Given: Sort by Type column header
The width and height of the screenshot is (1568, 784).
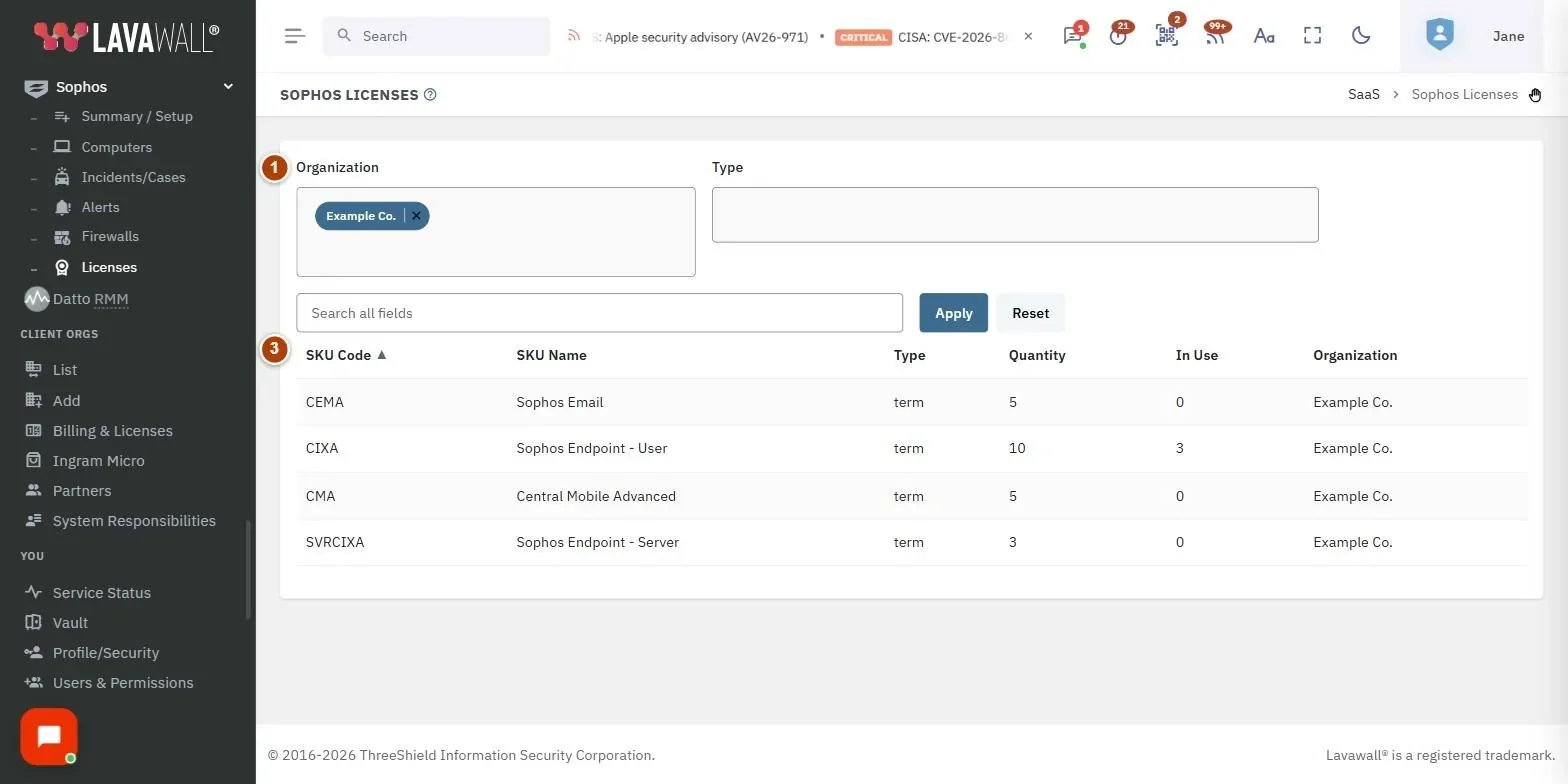Looking at the screenshot, I should [909, 355].
